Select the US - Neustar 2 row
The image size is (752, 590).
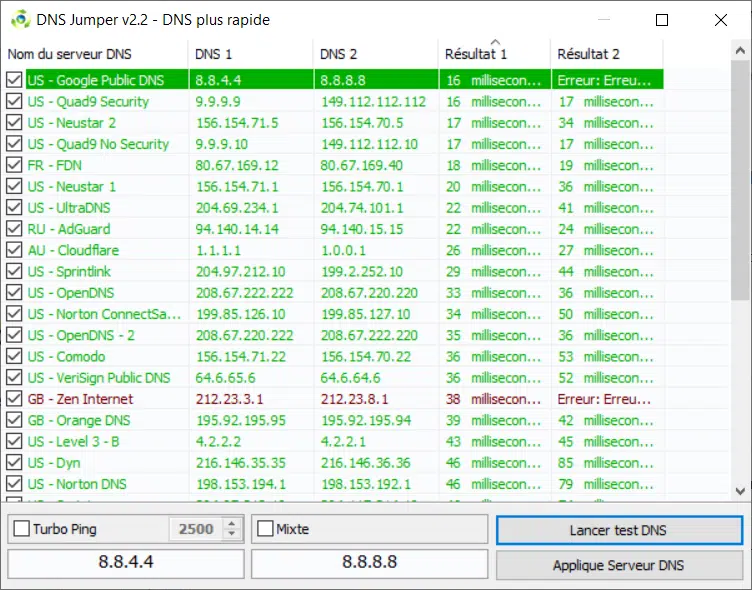point(335,122)
